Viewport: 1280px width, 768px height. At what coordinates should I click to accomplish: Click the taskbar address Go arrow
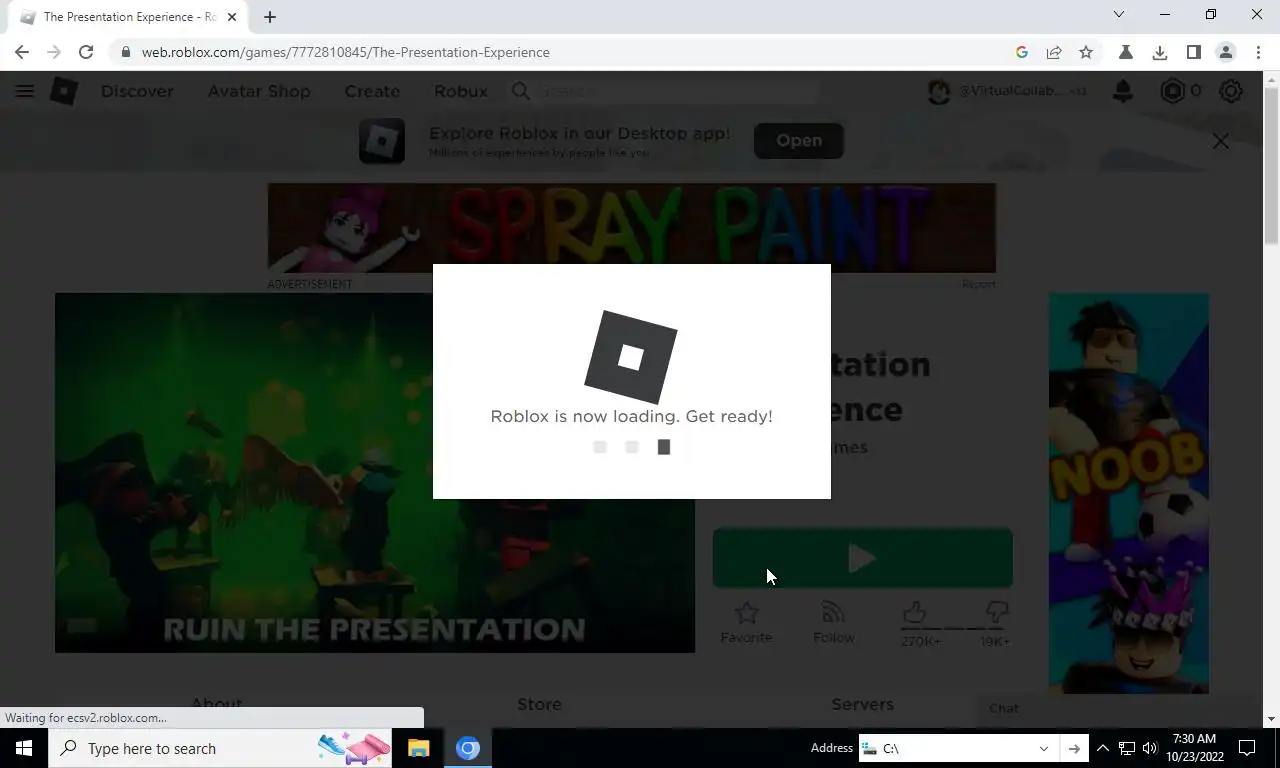tap(1074, 748)
